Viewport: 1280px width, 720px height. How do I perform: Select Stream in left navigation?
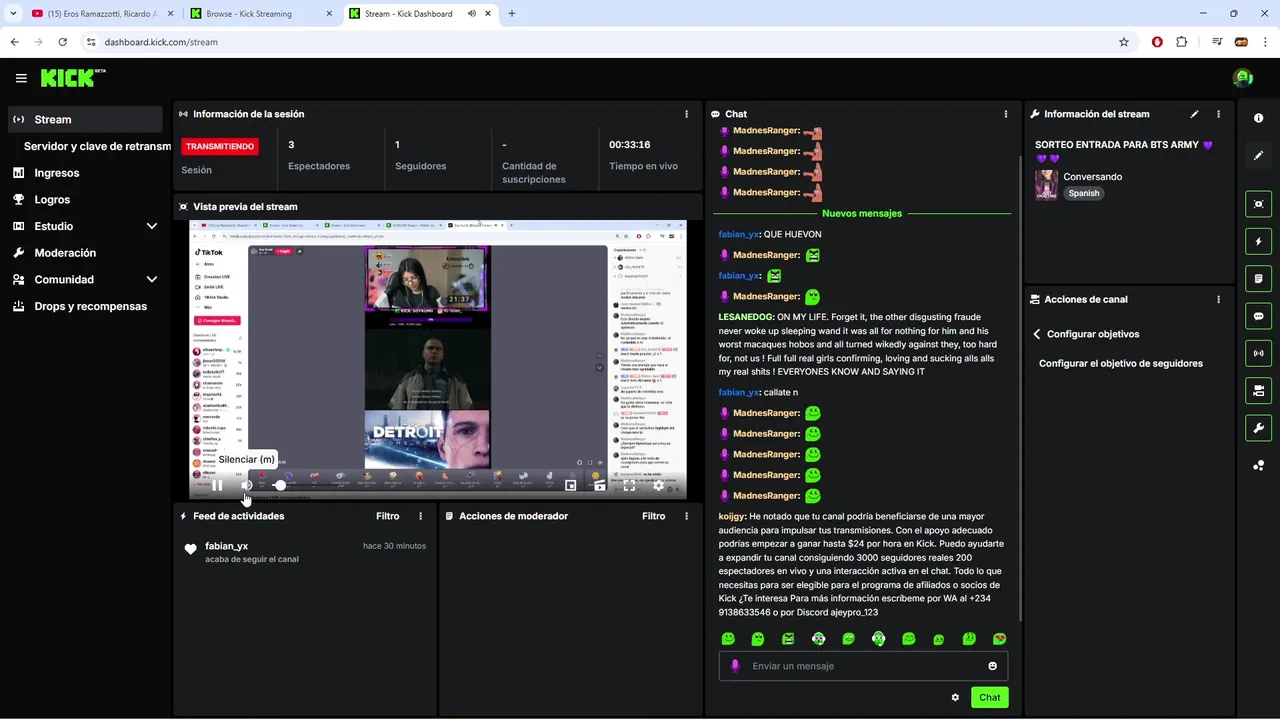pyautogui.click(x=85, y=119)
